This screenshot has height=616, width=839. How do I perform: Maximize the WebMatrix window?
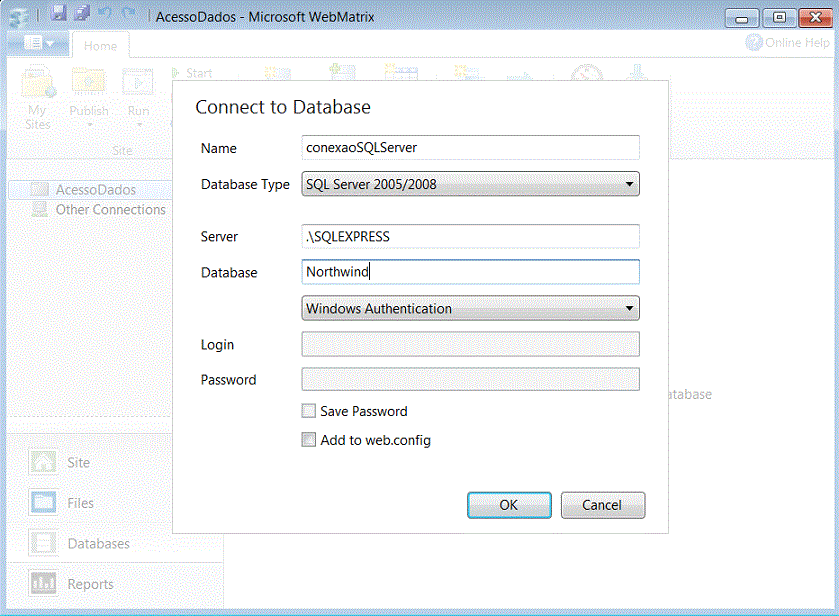click(779, 18)
